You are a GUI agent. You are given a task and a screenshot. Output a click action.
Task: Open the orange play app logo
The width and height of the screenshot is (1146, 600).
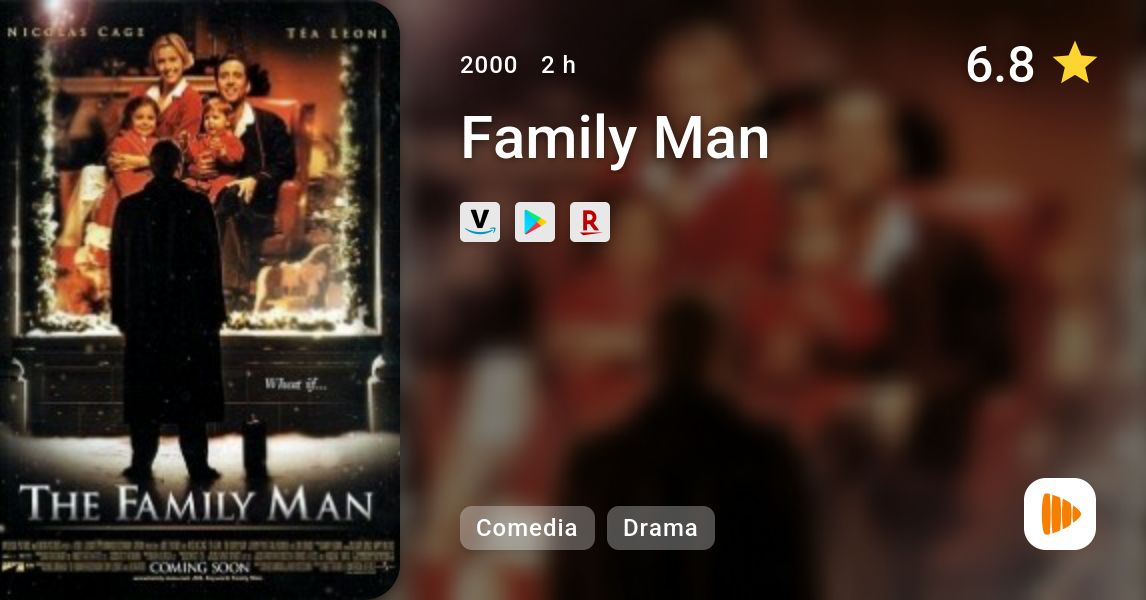(1060, 514)
